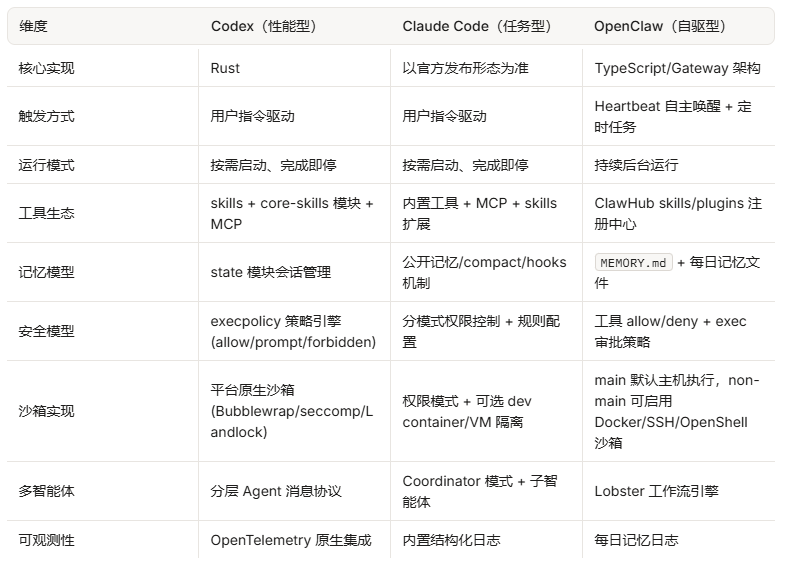Click the 维度 header cell
Viewport: 787px width, 570px height.
(33, 26)
